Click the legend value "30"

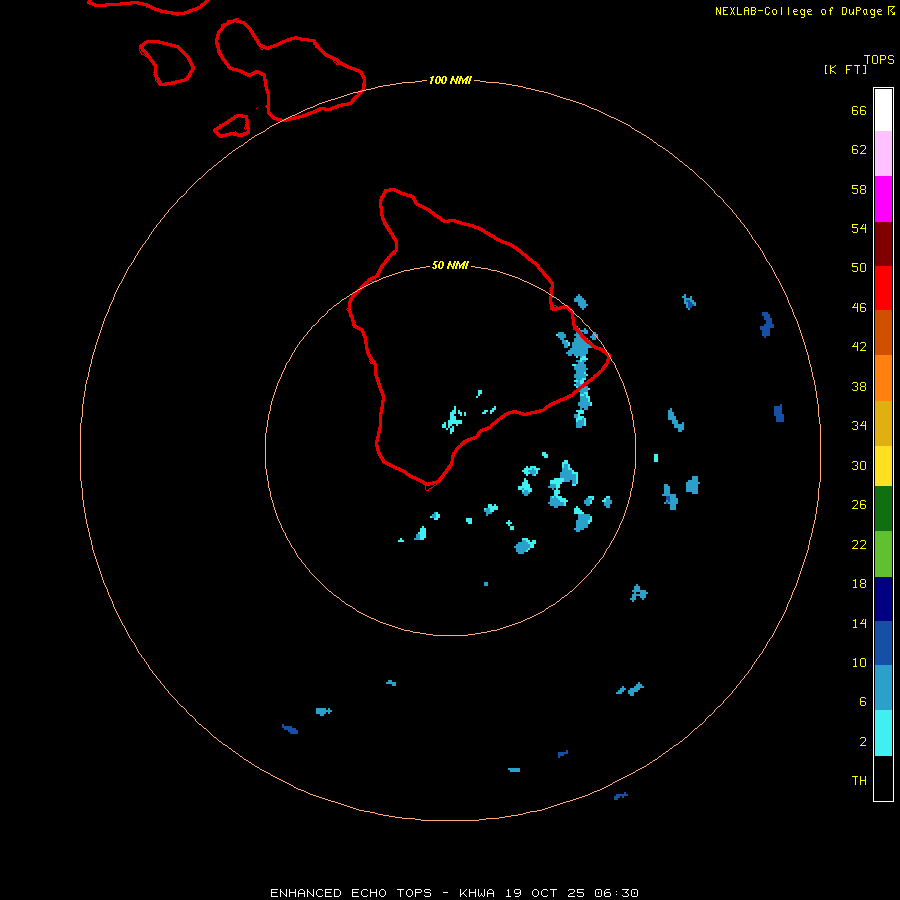point(859,465)
